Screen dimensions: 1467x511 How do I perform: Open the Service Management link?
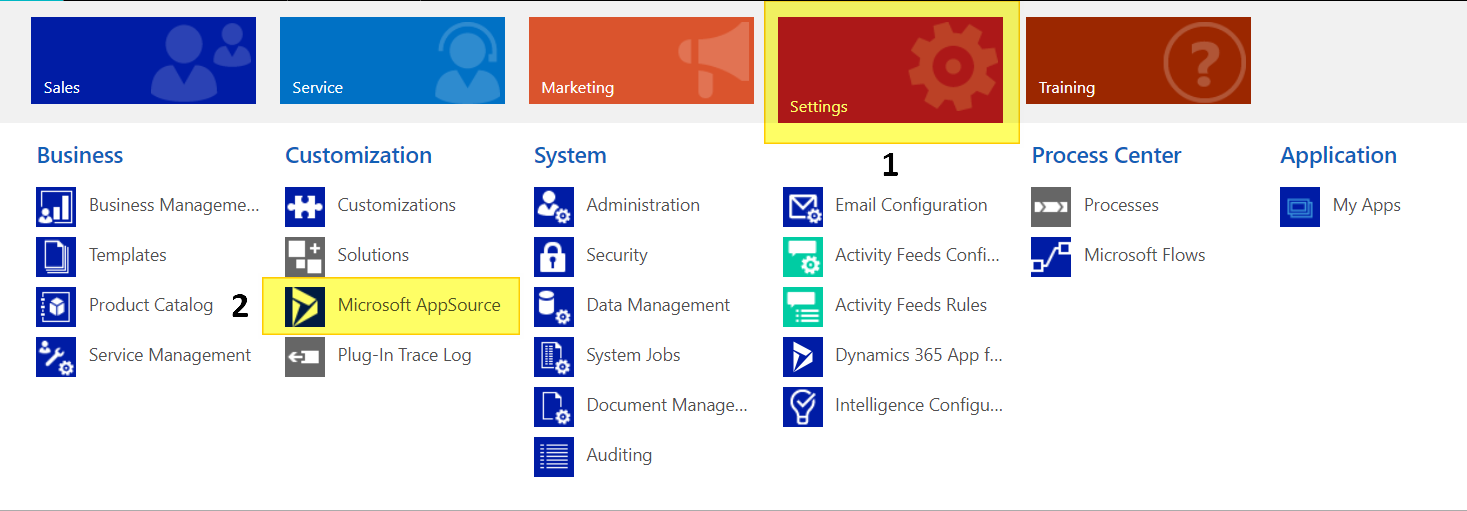click(170, 355)
